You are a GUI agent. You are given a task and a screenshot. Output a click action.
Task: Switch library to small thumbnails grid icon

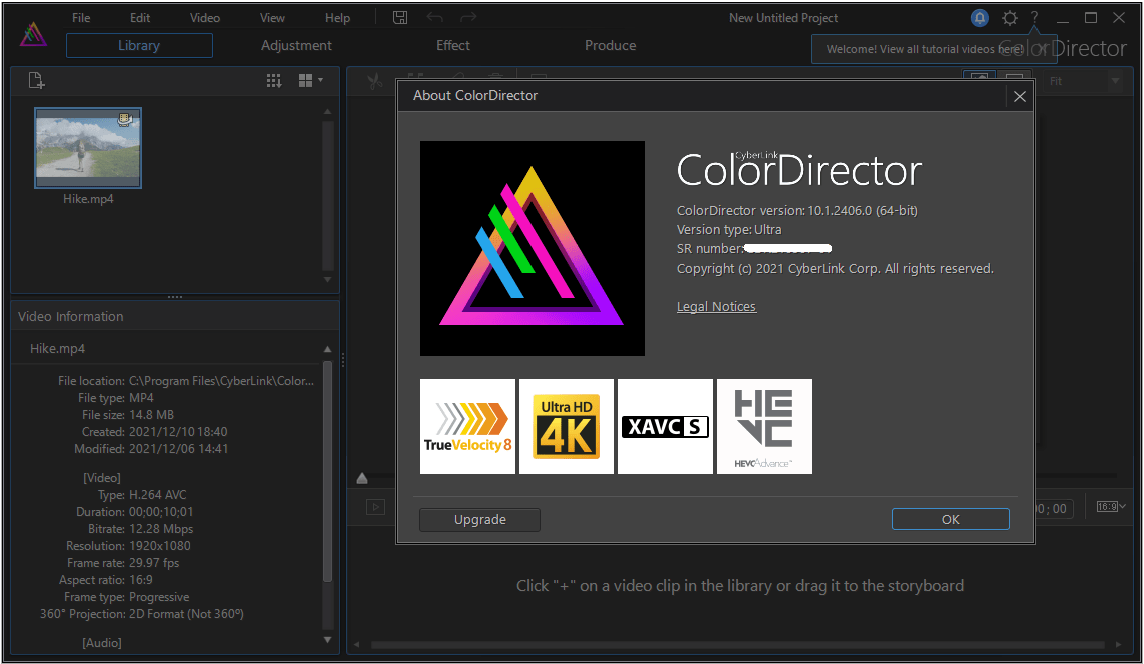[x=274, y=80]
